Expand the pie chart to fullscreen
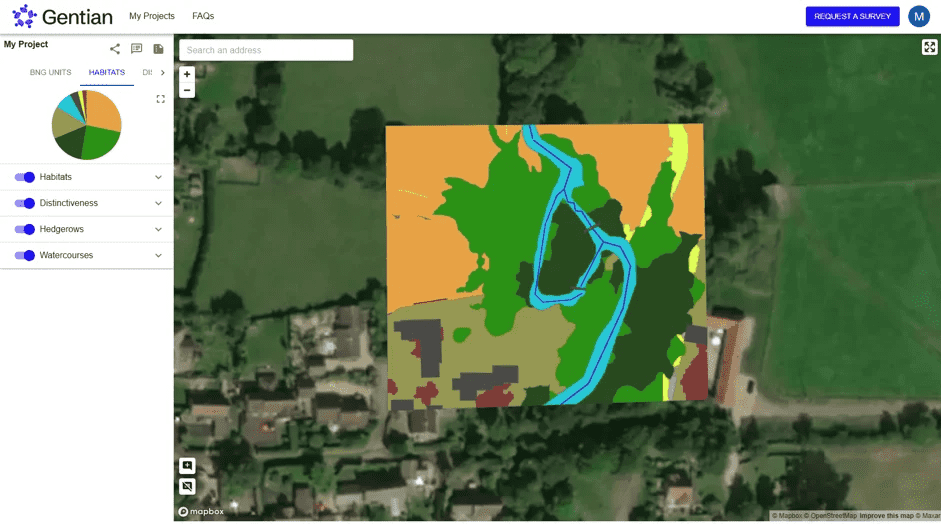 click(x=160, y=99)
